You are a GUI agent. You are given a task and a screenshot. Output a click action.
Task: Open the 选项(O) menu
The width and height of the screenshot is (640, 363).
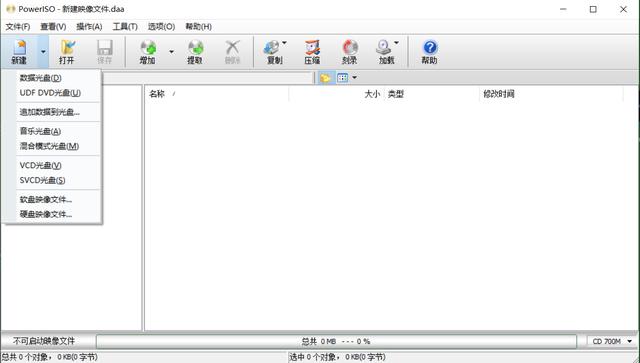pyautogui.click(x=161, y=27)
